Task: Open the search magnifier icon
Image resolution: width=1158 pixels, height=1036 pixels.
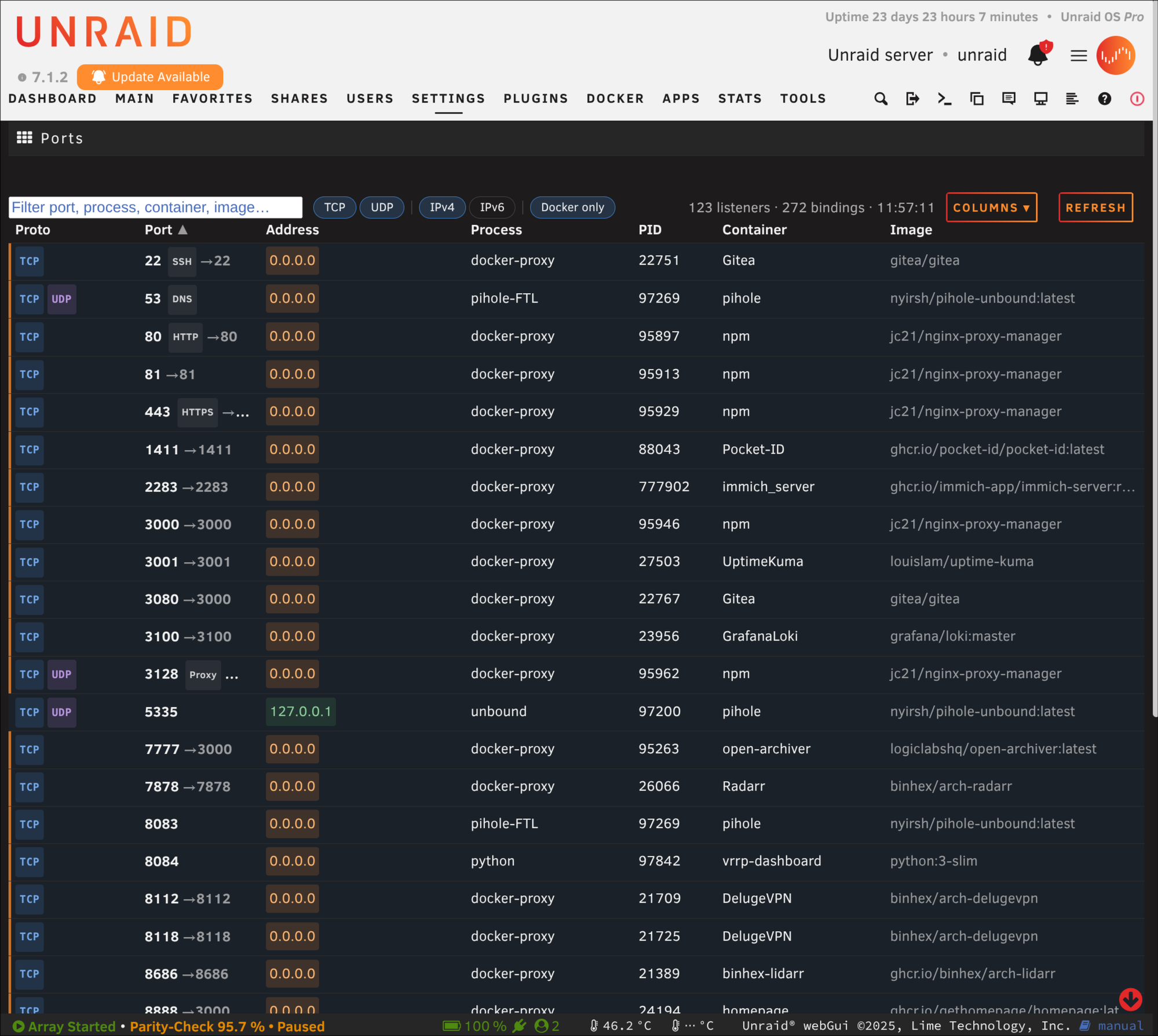Action: (x=881, y=99)
